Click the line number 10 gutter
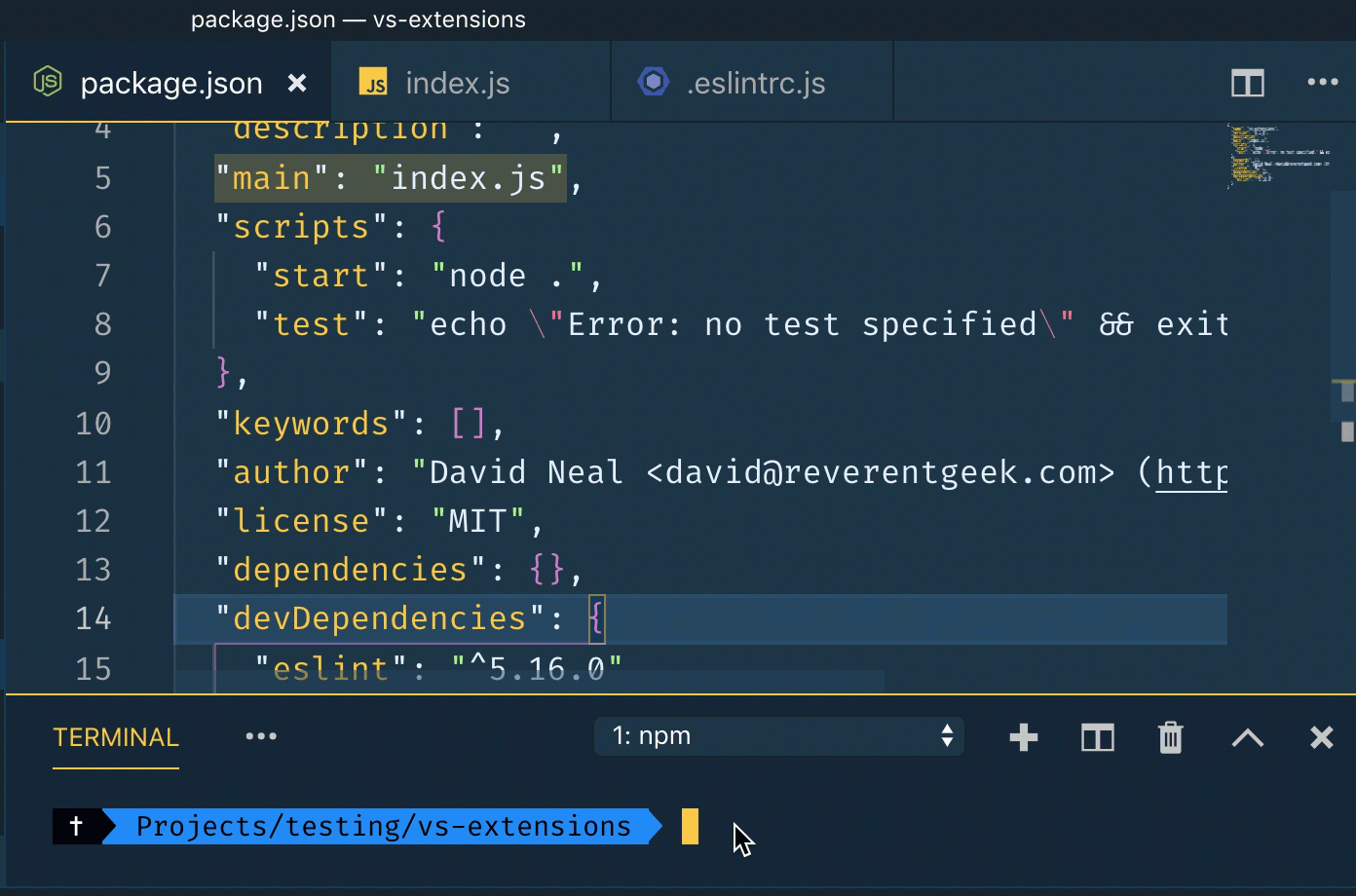This screenshot has height=896, width=1356. click(x=94, y=424)
